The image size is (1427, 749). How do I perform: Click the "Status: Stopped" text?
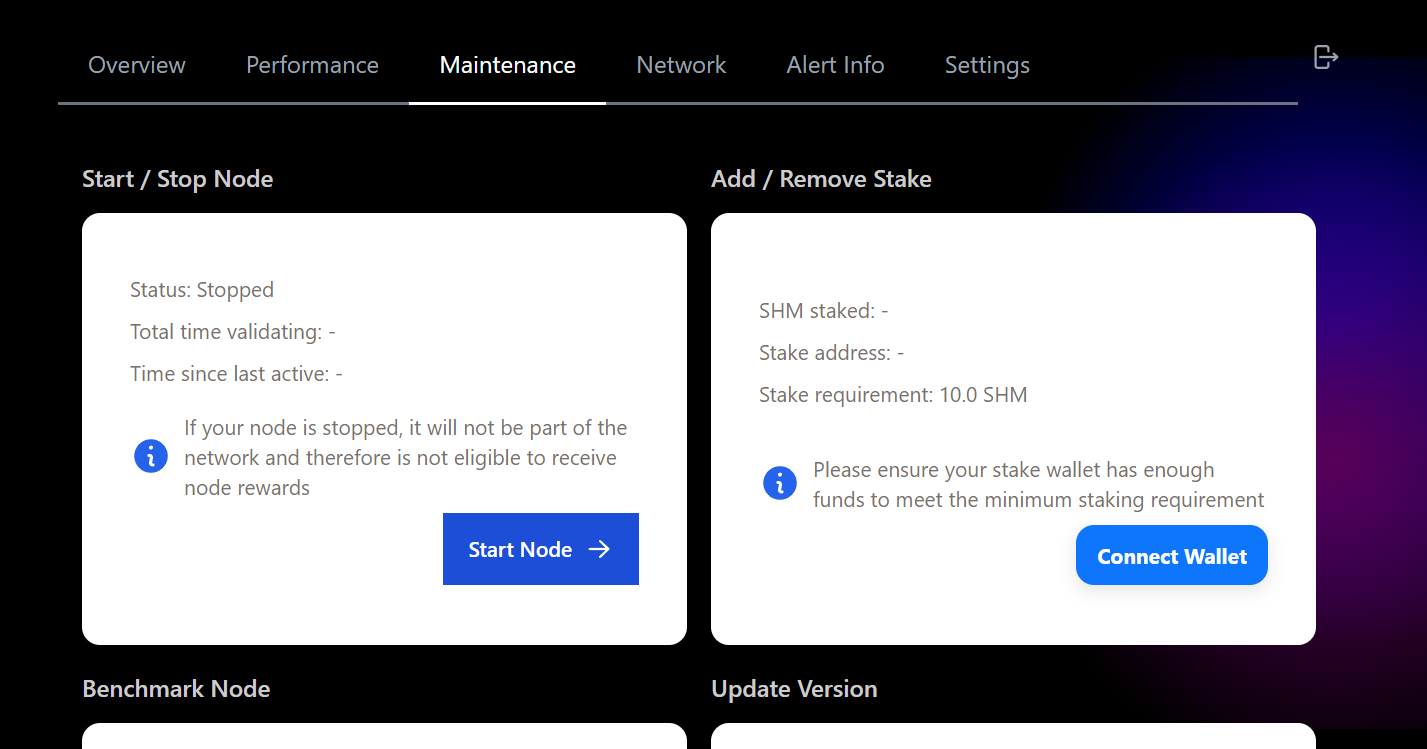click(x=202, y=290)
